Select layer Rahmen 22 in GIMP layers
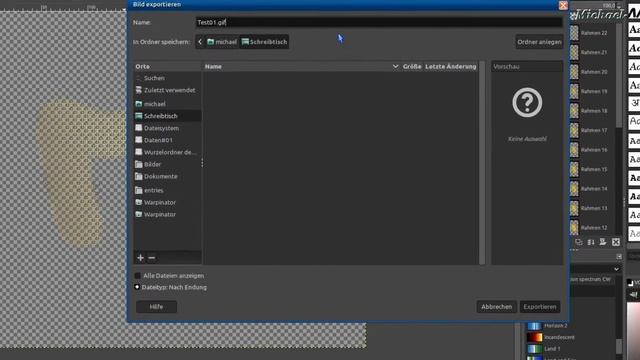Viewport: 640px width, 360px height. click(x=594, y=33)
